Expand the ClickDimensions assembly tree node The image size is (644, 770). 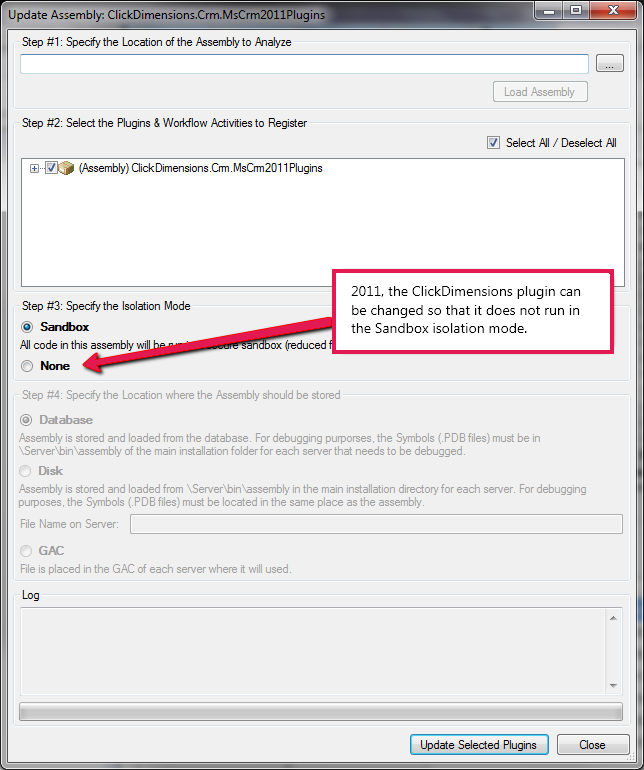coord(34,168)
